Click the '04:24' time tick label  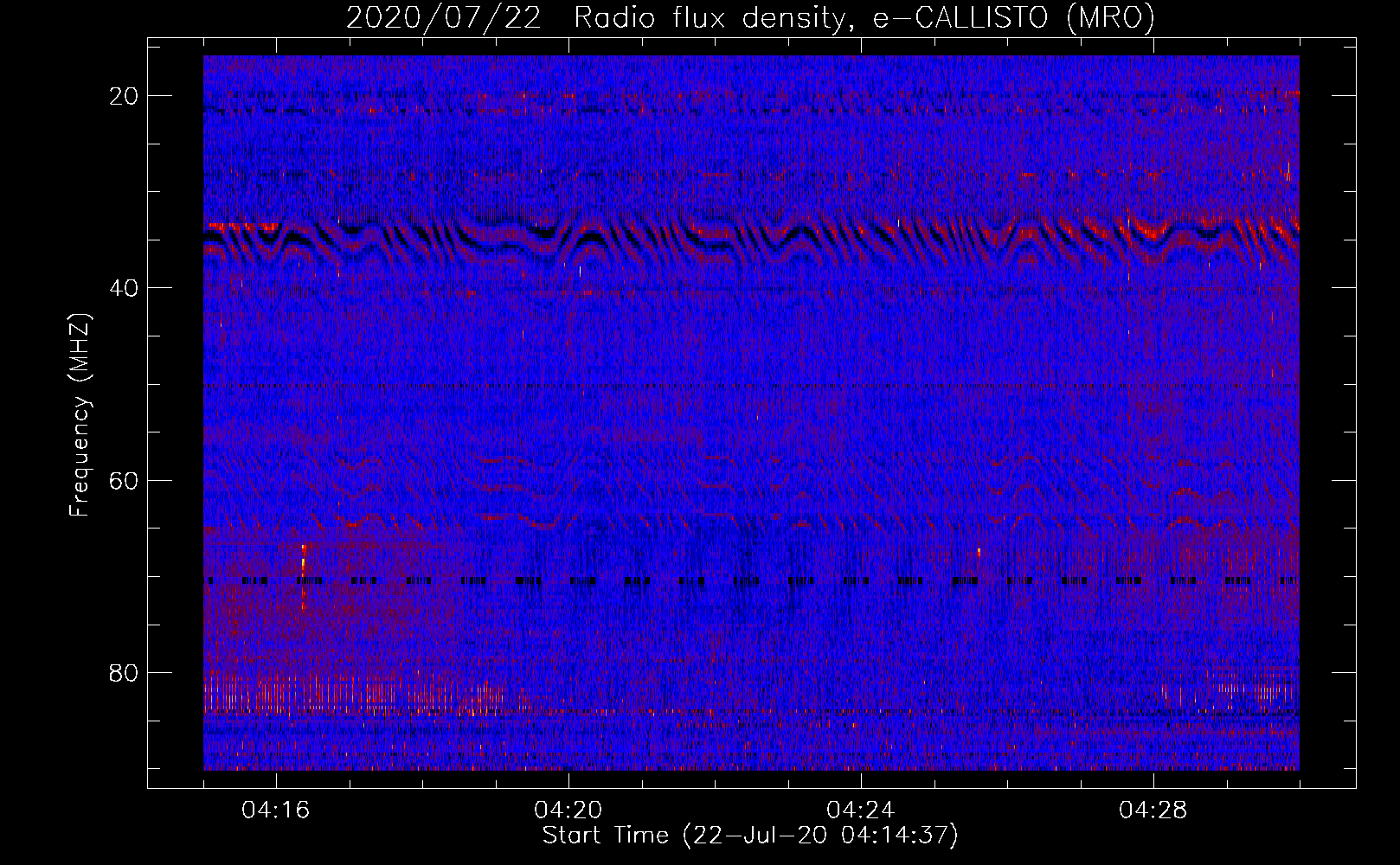click(x=861, y=811)
